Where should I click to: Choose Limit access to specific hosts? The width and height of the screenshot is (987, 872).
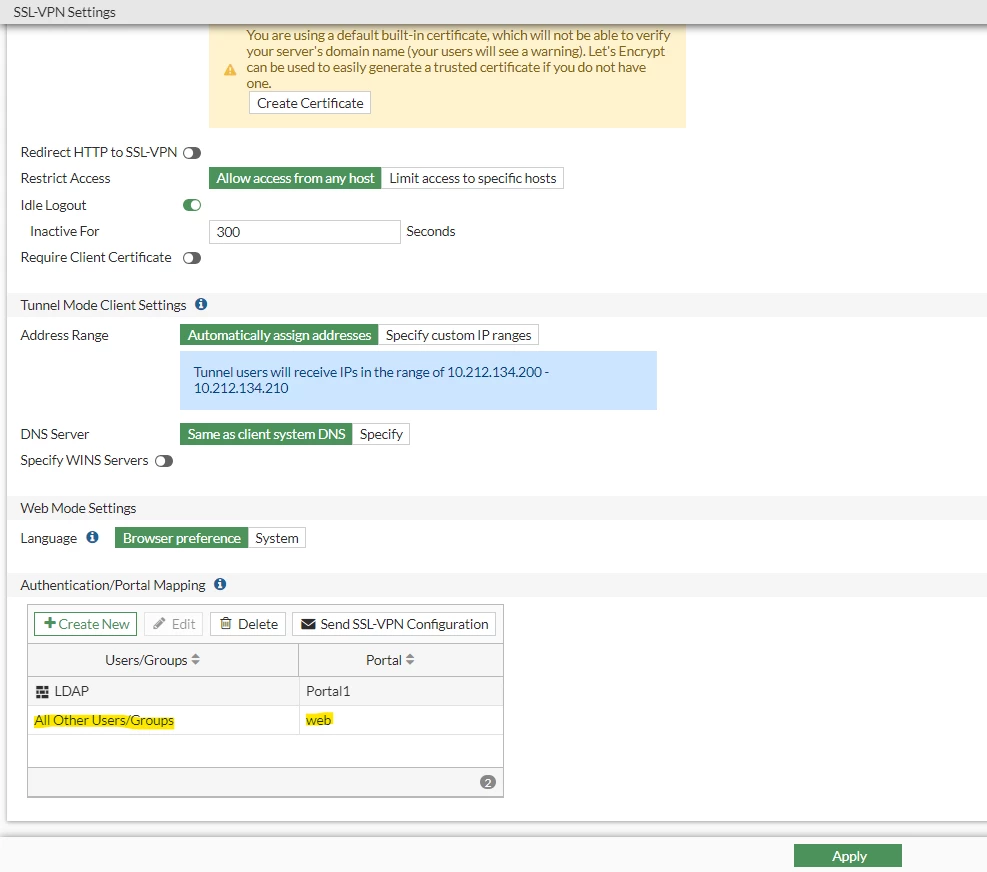pos(473,178)
